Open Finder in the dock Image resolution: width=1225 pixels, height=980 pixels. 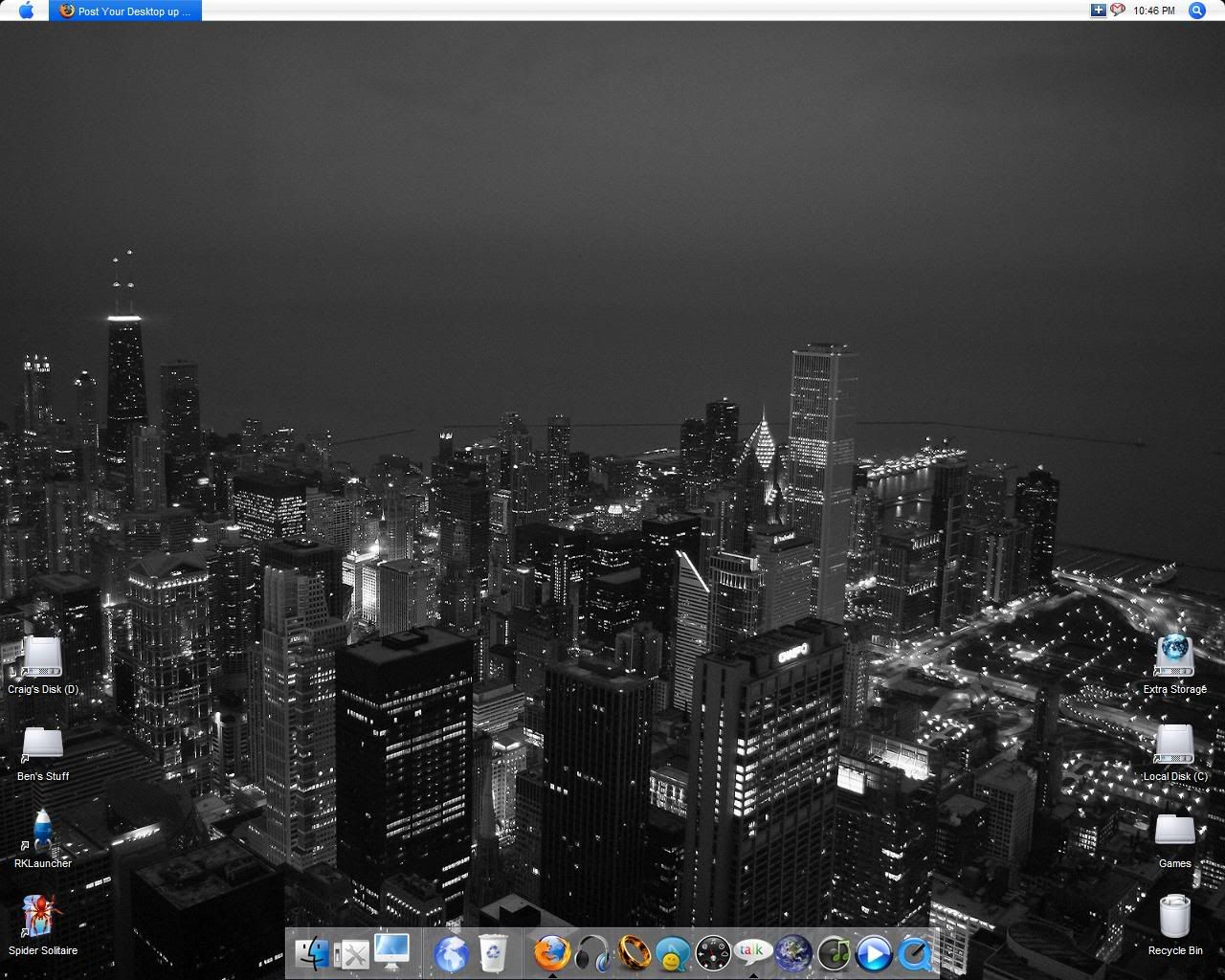tap(312, 953)
